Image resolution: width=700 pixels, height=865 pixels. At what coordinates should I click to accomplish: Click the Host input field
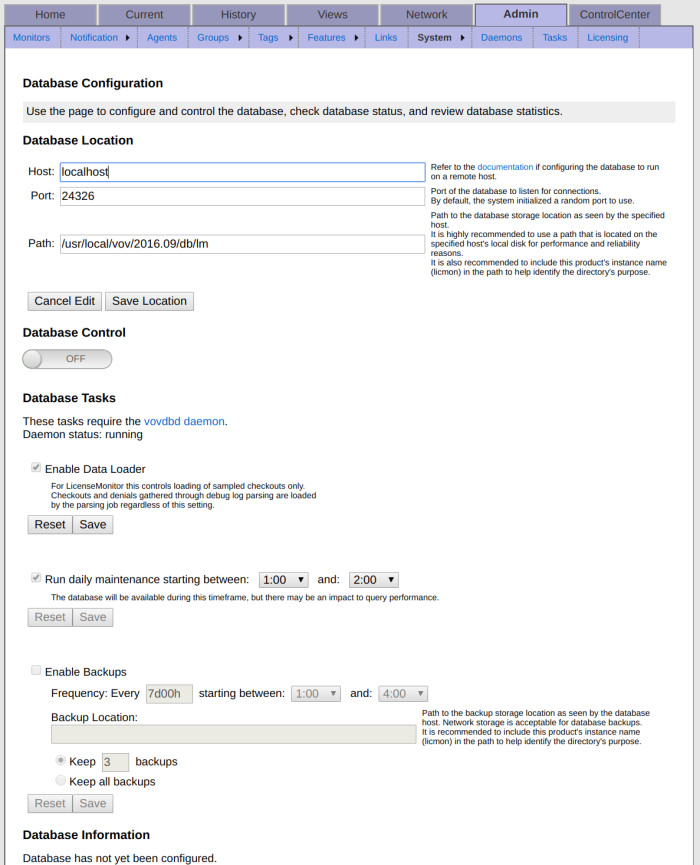point(242,172)
